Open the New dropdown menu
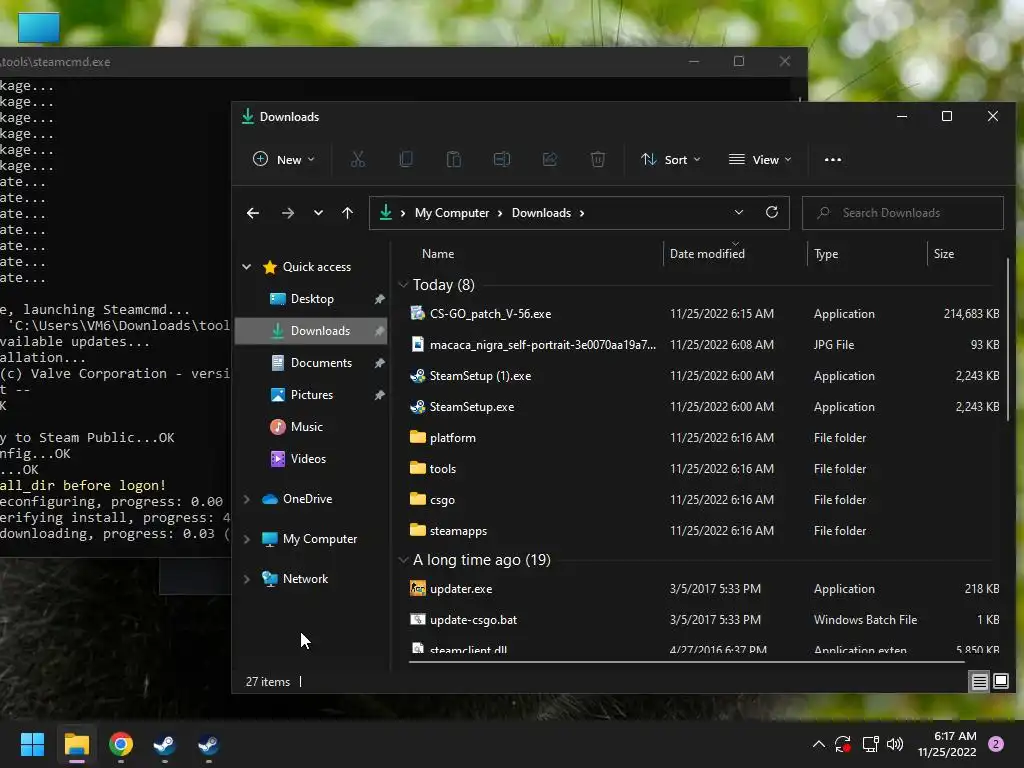The image size is (1024, 768). coord(284,159)
